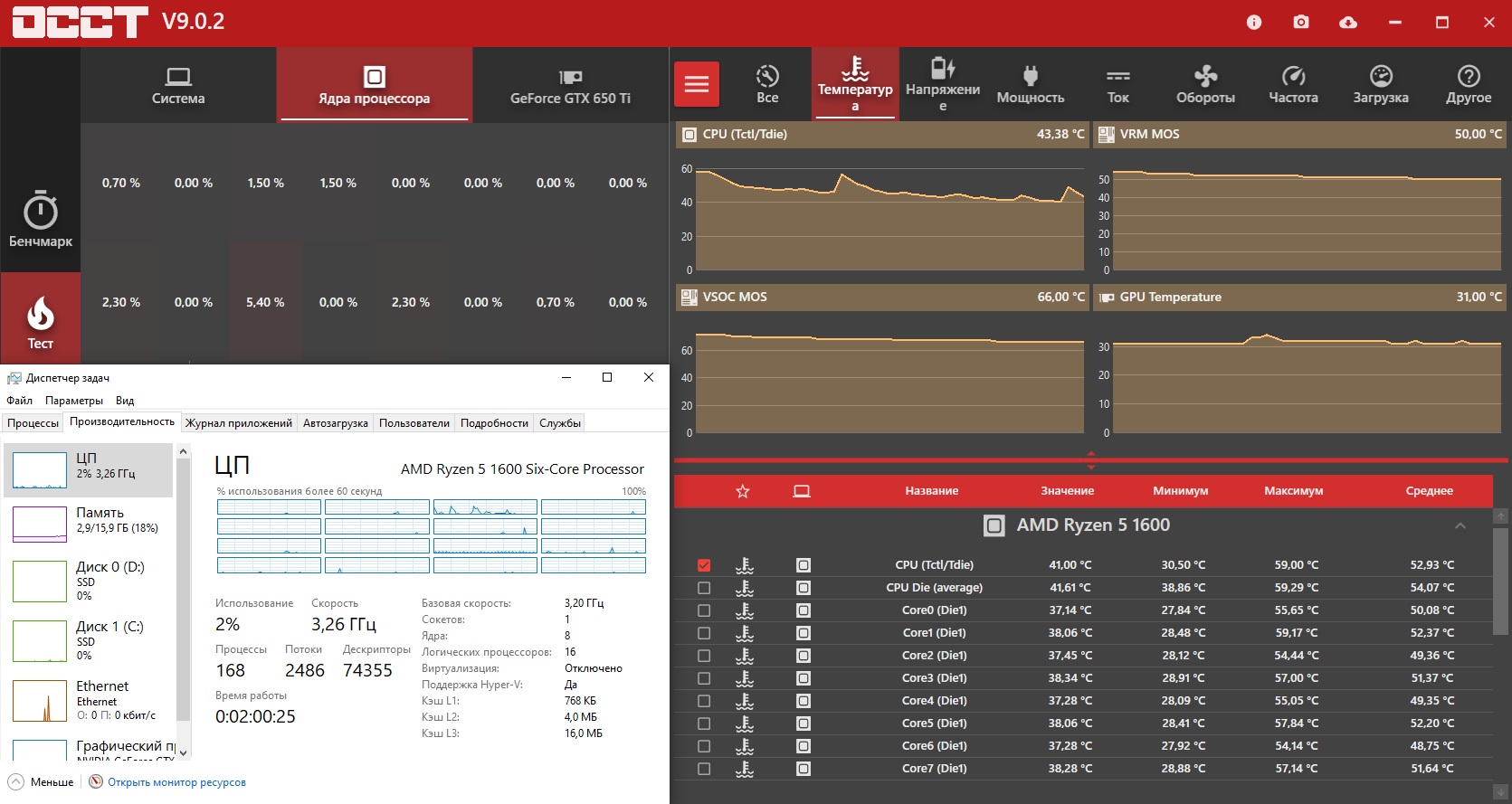Click the thermometer icon in Core2 (Die1) row
1512x804 pixels.
pyautogui.click(x=745, y=656)
